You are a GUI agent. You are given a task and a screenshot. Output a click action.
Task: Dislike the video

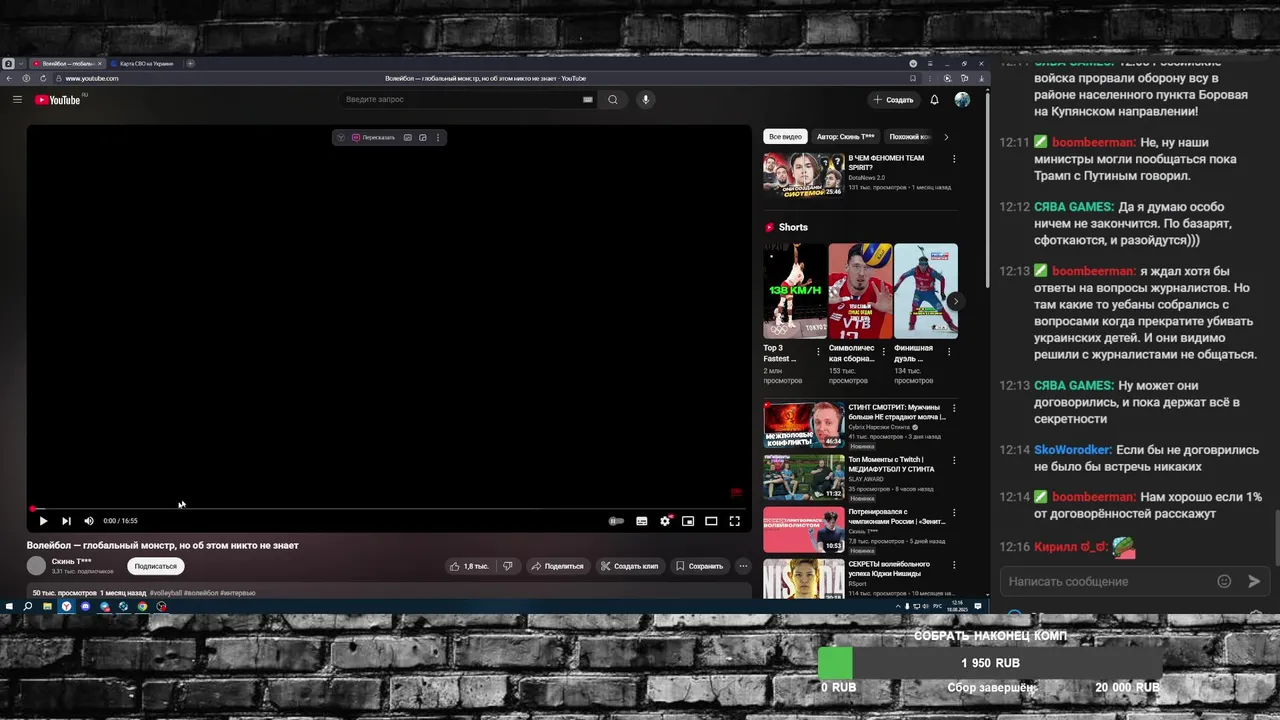point(508,566)
